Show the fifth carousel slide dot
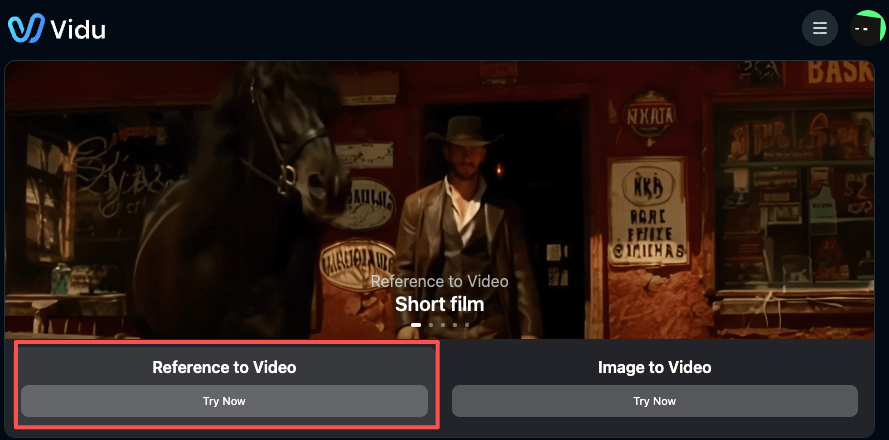 coord(466,325)
